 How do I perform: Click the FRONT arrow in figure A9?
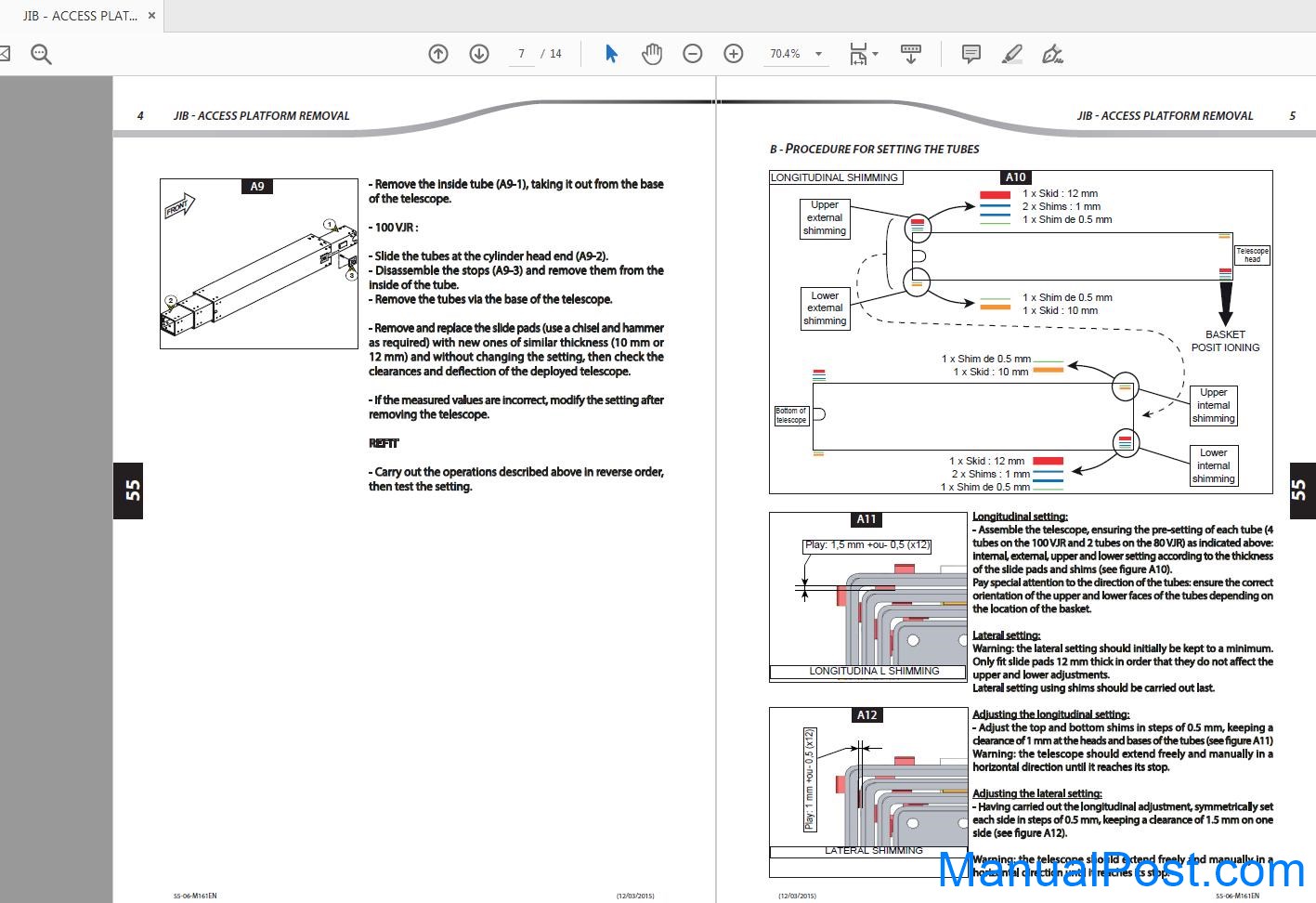(x=179, y=206)
